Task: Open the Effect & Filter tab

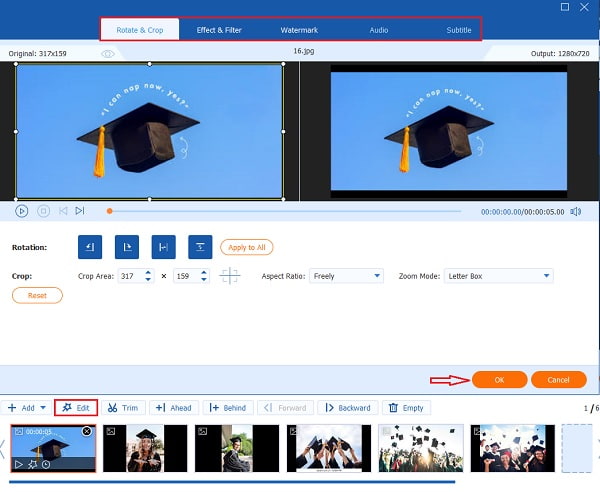Action: pos(219,30)
